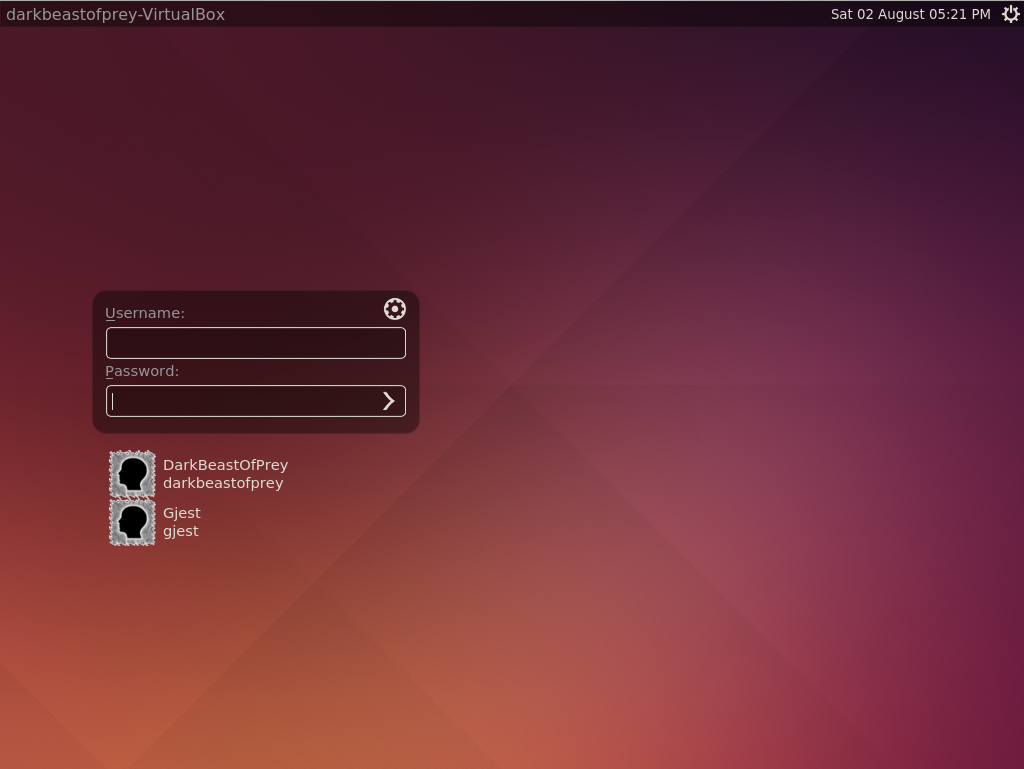Open the power shutdown menu icon

[x=1010, y=14]
